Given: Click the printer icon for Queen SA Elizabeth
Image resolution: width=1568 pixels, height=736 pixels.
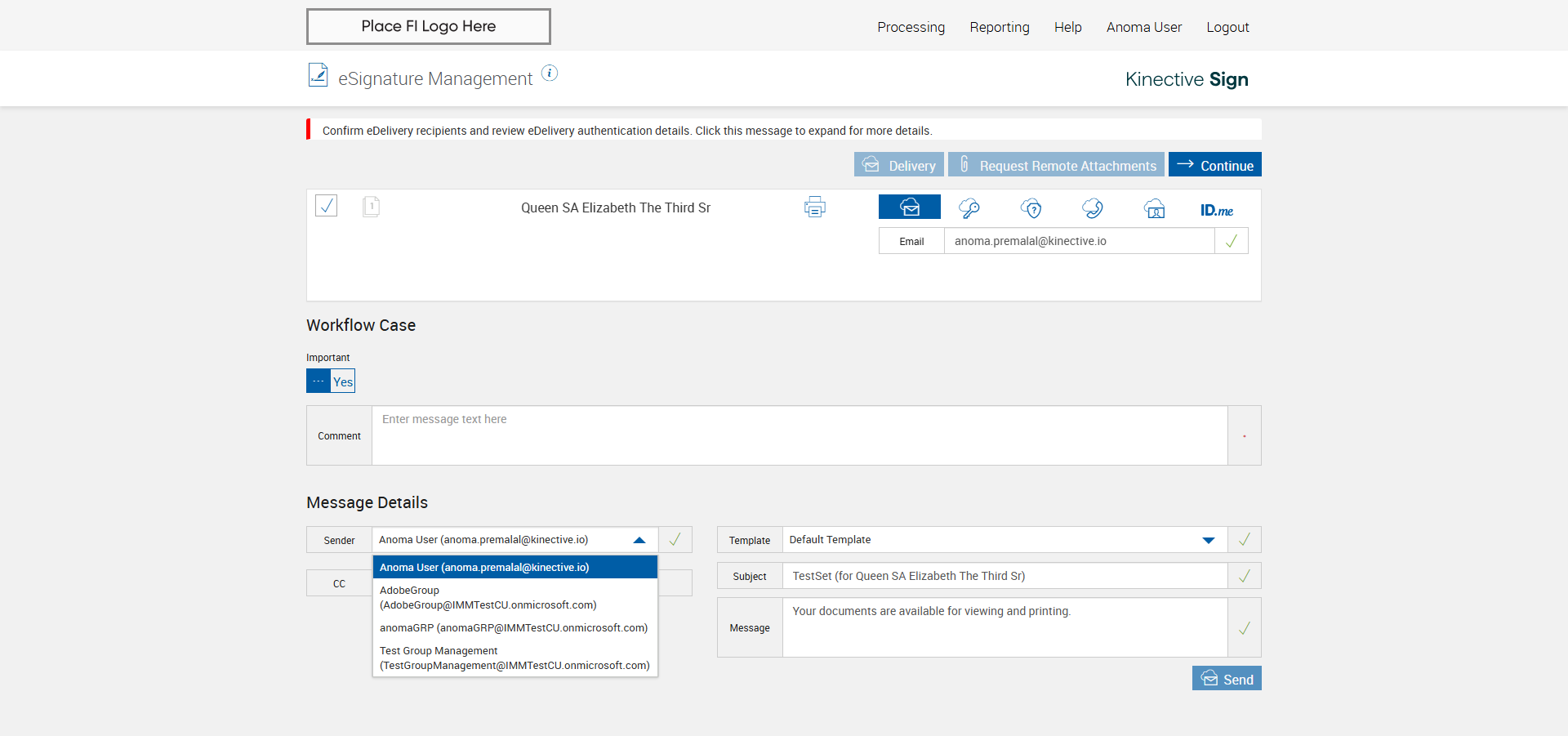Looking at the screenshot, I should point(814,207).
